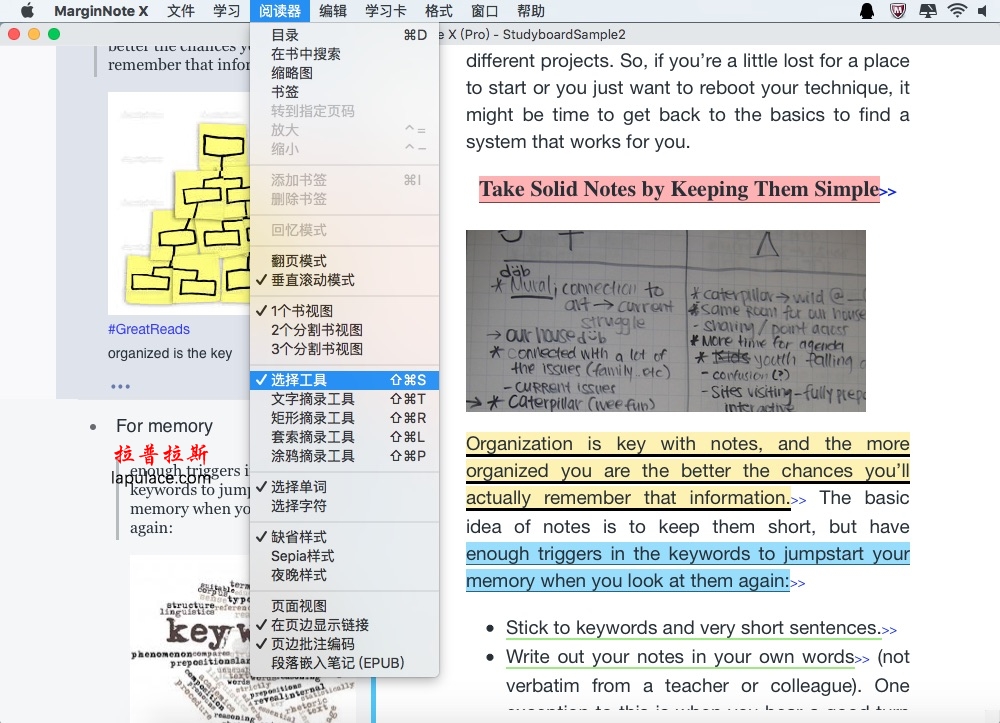Click the handwritten notes photo in document

pyautogui.click(x=665, y=320)
